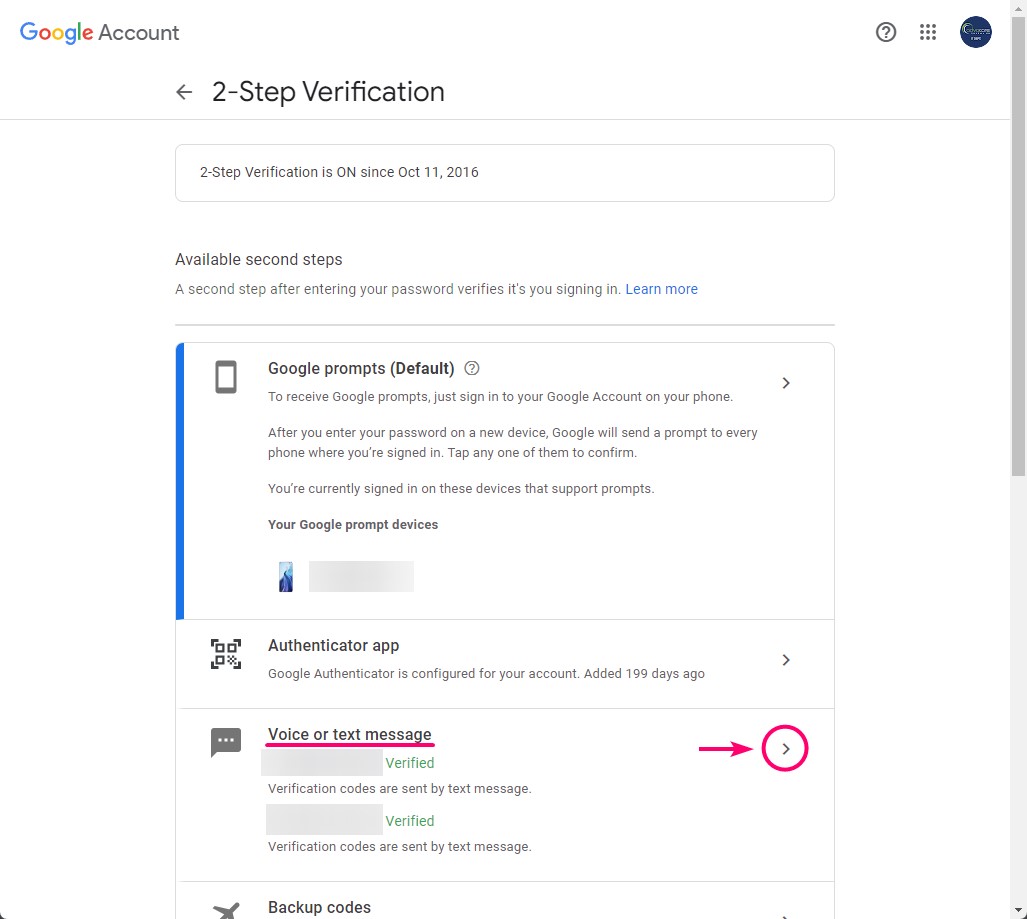
Task: Click the Google Account logo
Action: click(99, 32)
